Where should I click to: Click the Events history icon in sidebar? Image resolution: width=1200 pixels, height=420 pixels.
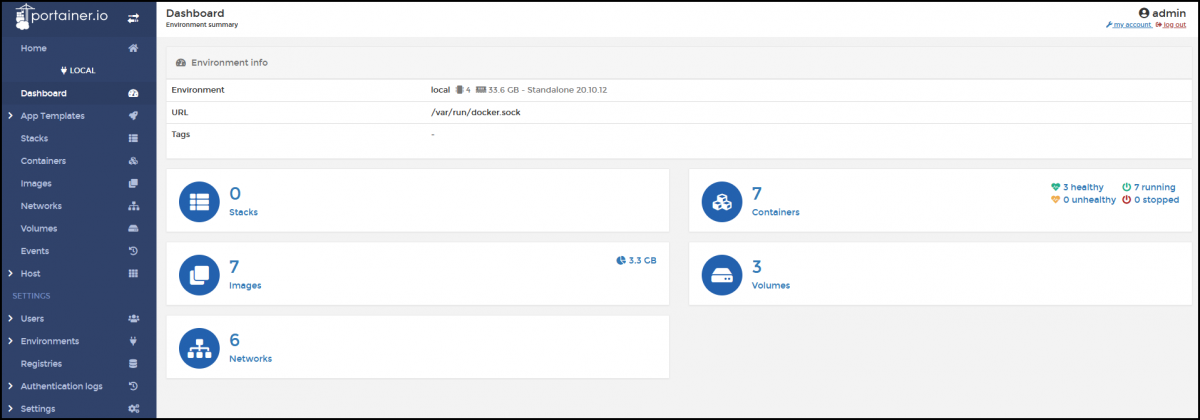pos(133,251)
